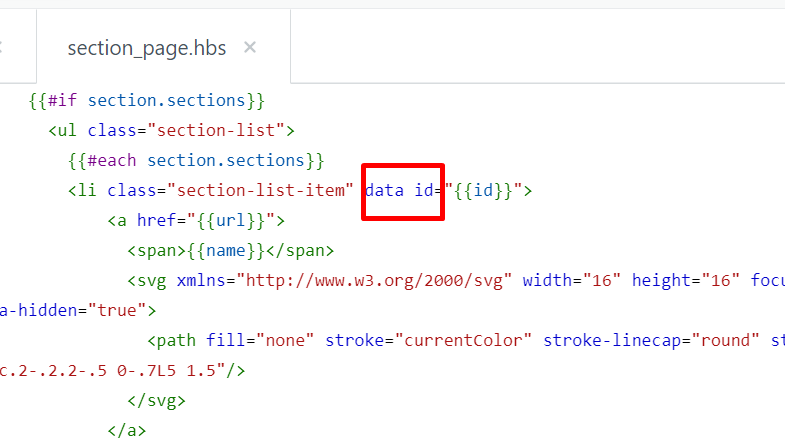Place cursor on "{{#if section.sections}}" line
Image resolution: width=785 pixels, height=441 pixels.
(146, 100)
